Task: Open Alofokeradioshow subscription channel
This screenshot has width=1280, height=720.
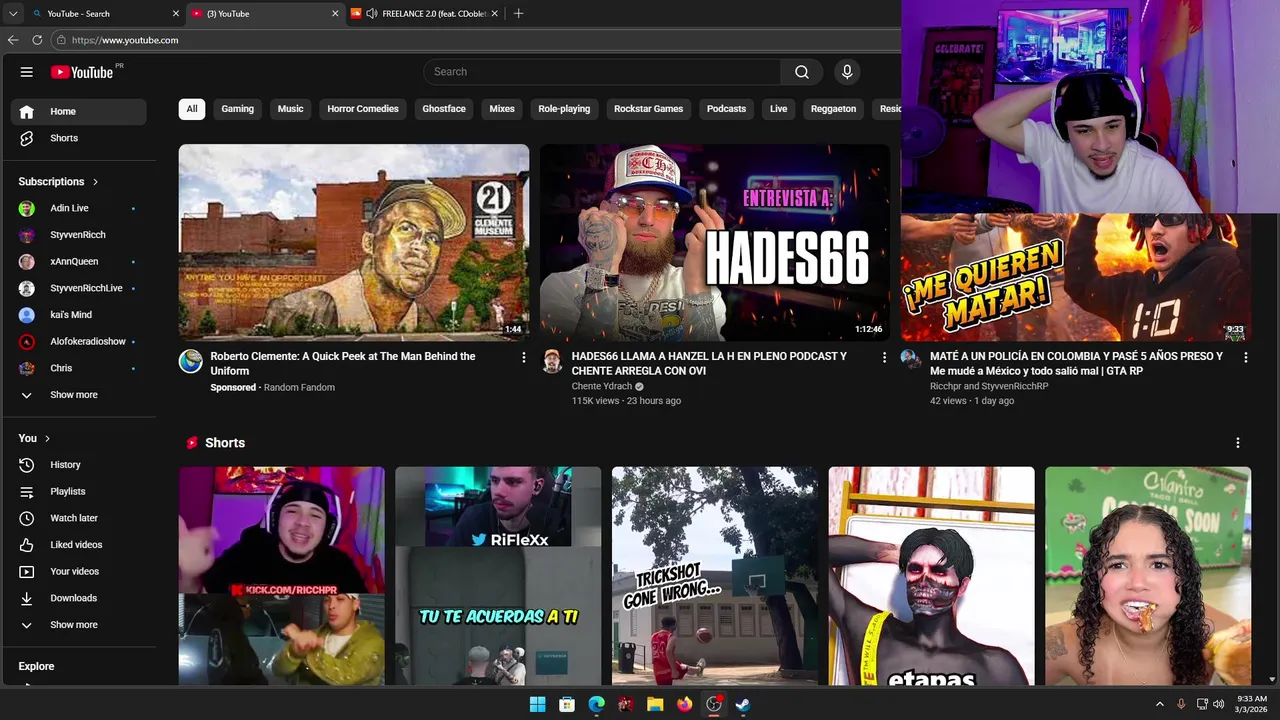Action: tap(79, 341)
